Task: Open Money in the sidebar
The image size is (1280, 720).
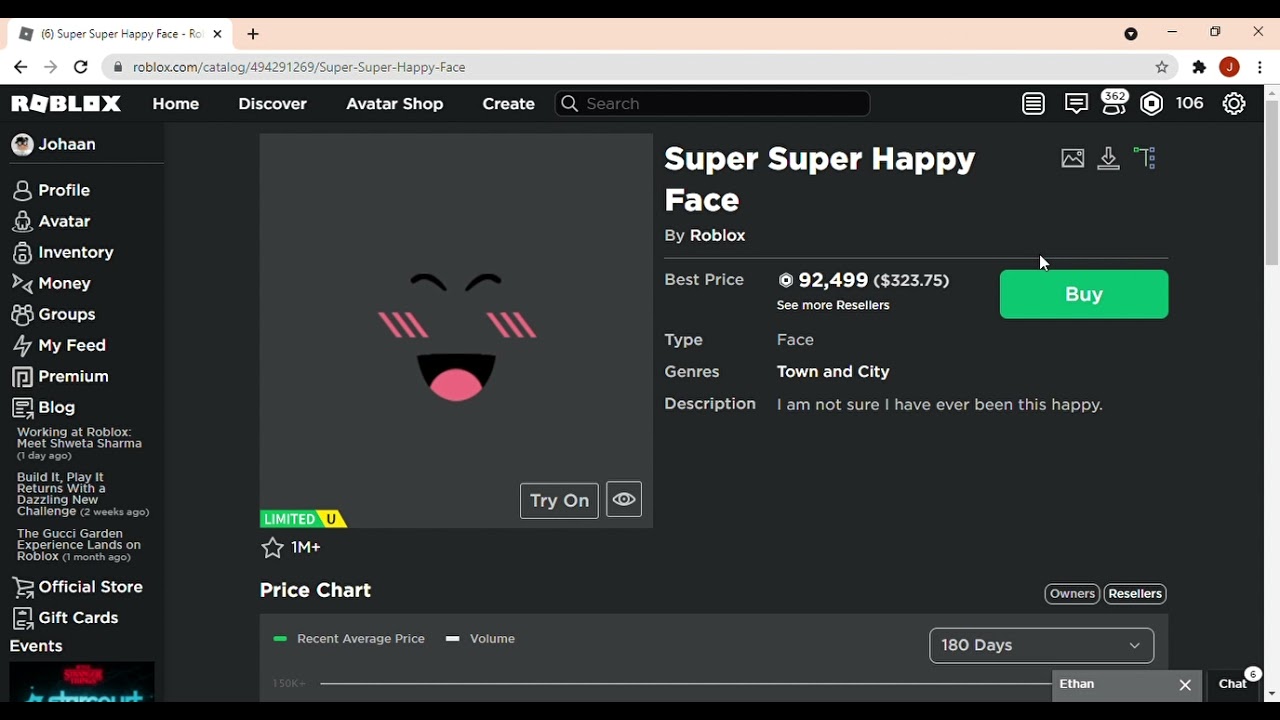Action: [x=52, y=283]
